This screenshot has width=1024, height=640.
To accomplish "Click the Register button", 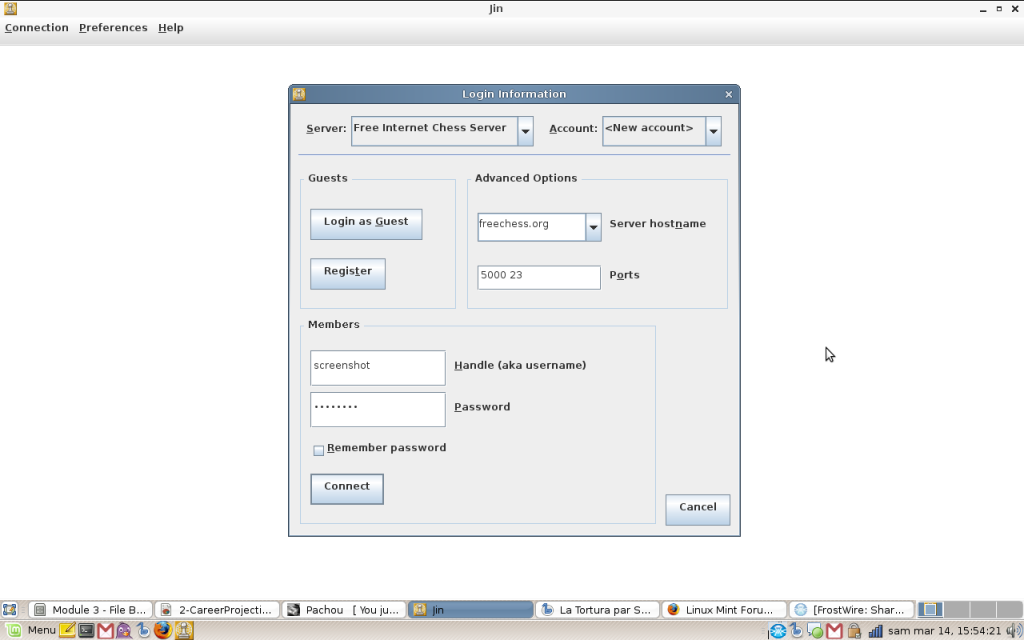I will [x=348, y=274].
